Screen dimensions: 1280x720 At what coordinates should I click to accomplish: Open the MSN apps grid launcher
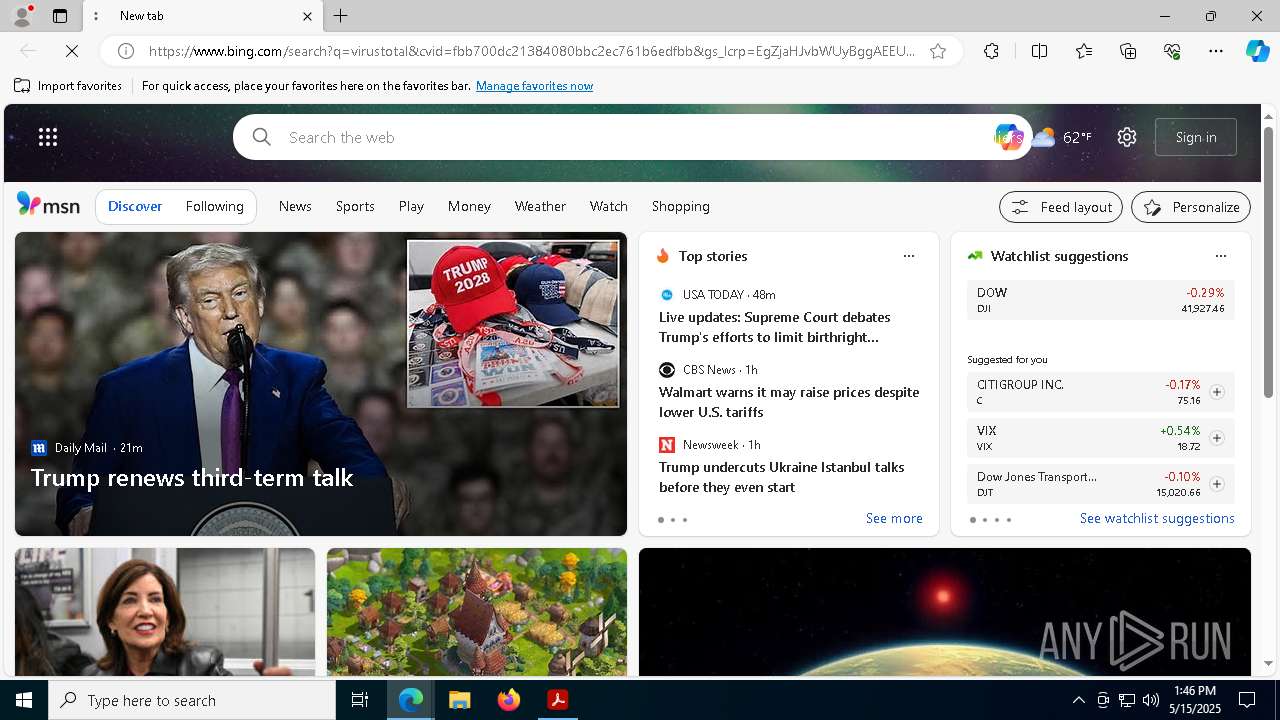[47, 137]
